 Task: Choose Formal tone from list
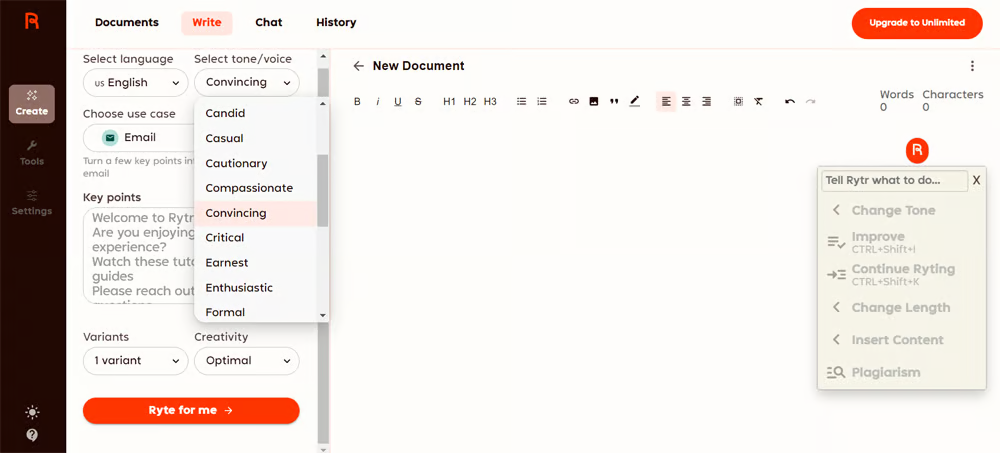(x=256, y=312)
